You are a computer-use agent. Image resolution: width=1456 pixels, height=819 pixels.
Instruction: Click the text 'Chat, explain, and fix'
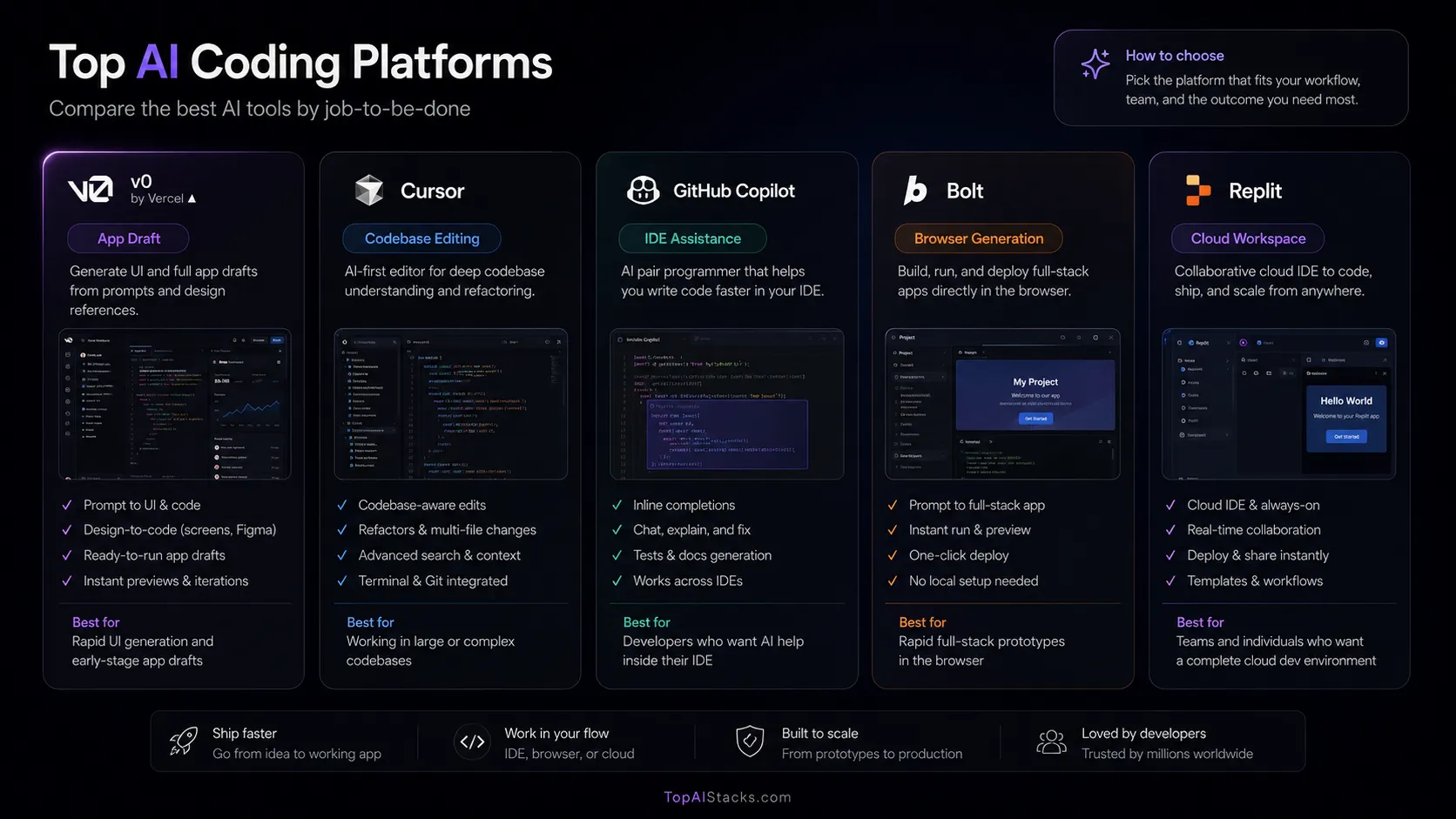point(691,530)
